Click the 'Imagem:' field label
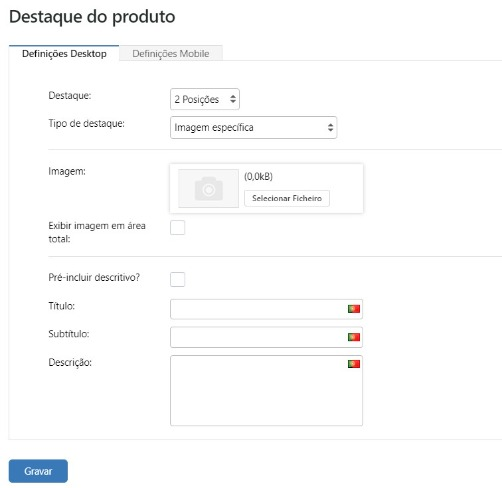The height and width of the screenshot is (488, 502). click(x=67, y=171)
